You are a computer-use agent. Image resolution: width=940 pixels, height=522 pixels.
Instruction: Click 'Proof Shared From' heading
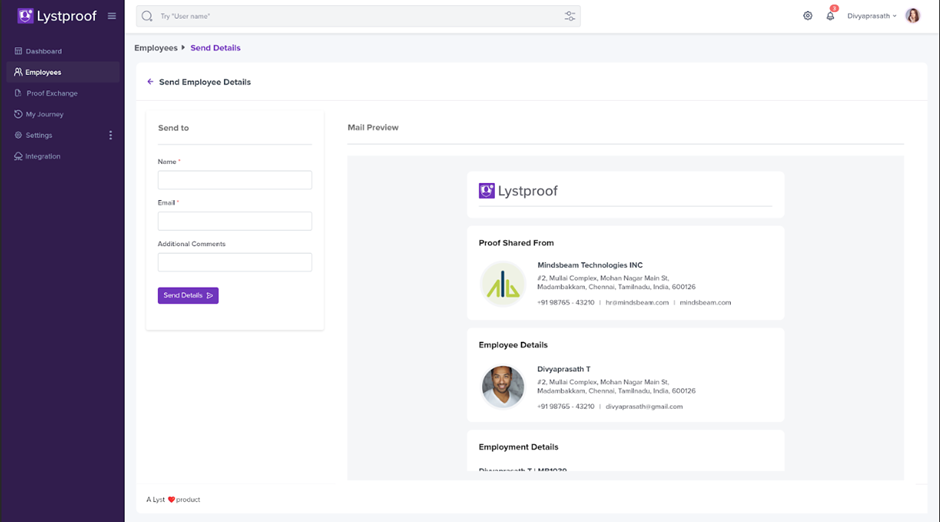coord(516,243)
